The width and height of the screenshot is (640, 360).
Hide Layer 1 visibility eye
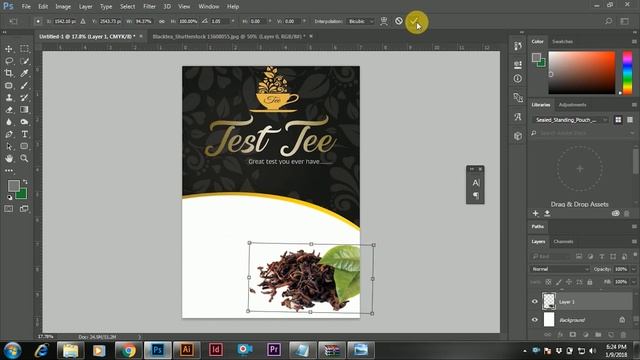[535, 302]
